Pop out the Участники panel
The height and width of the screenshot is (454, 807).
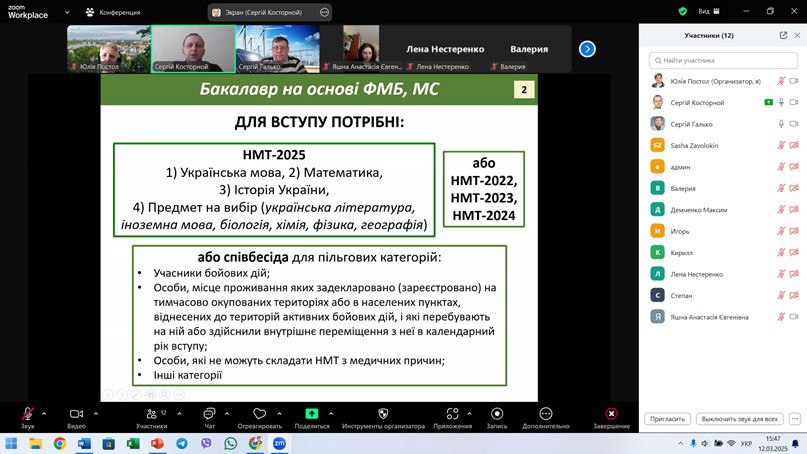[783, 35]
